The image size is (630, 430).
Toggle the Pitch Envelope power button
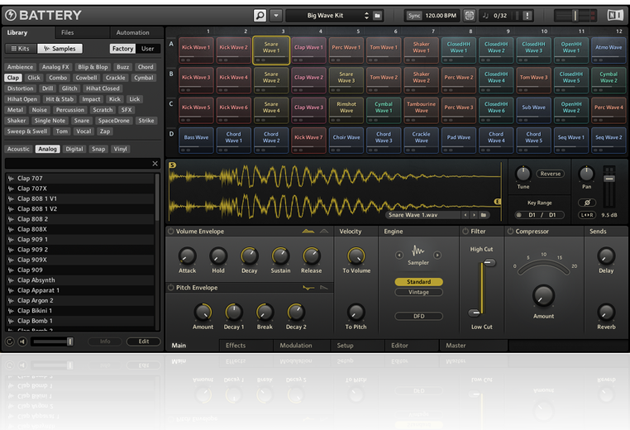click(171, 287)
